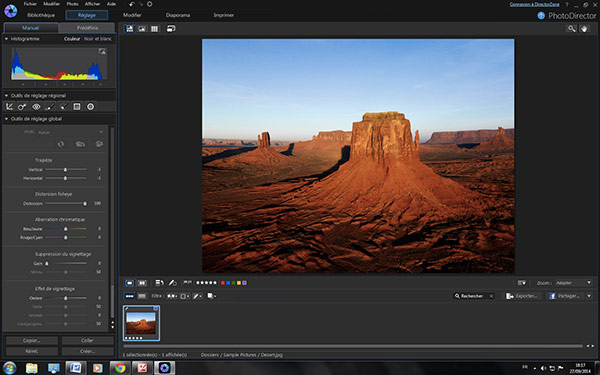Open the file explorer folder in taskbar

pyautogui.click(x=32, y=368)
